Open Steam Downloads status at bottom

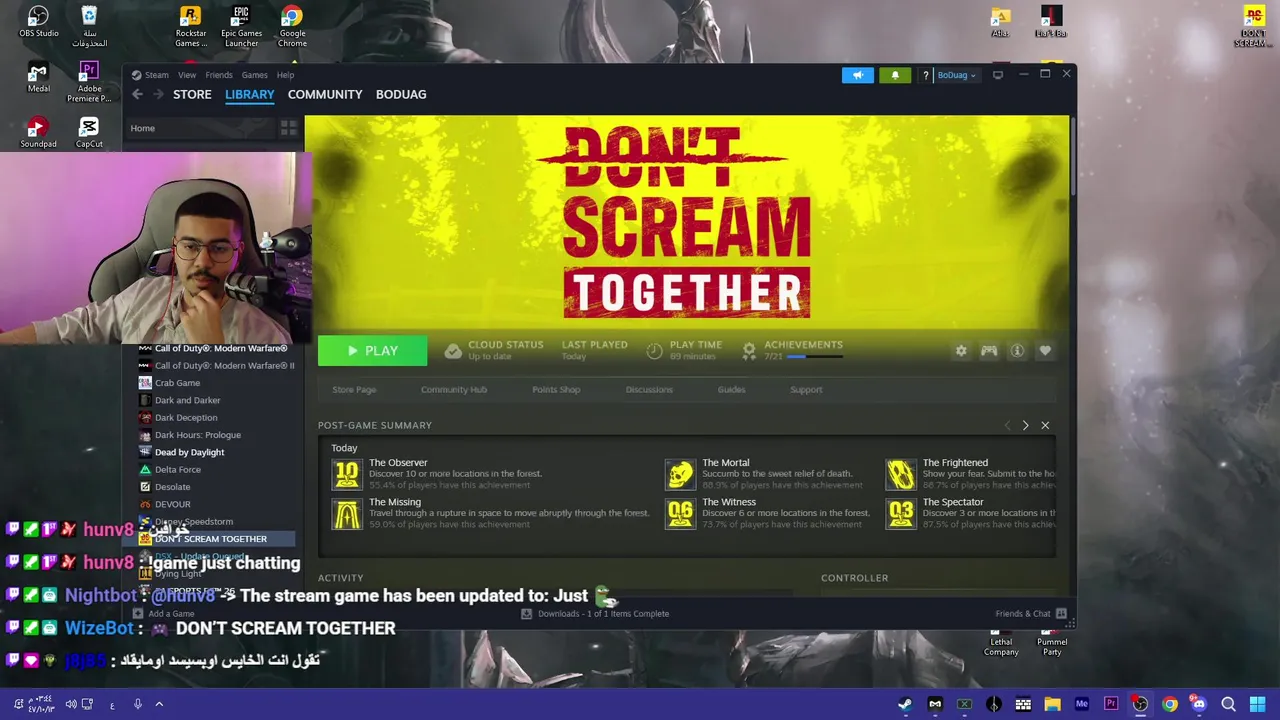(x=595, y=614)
